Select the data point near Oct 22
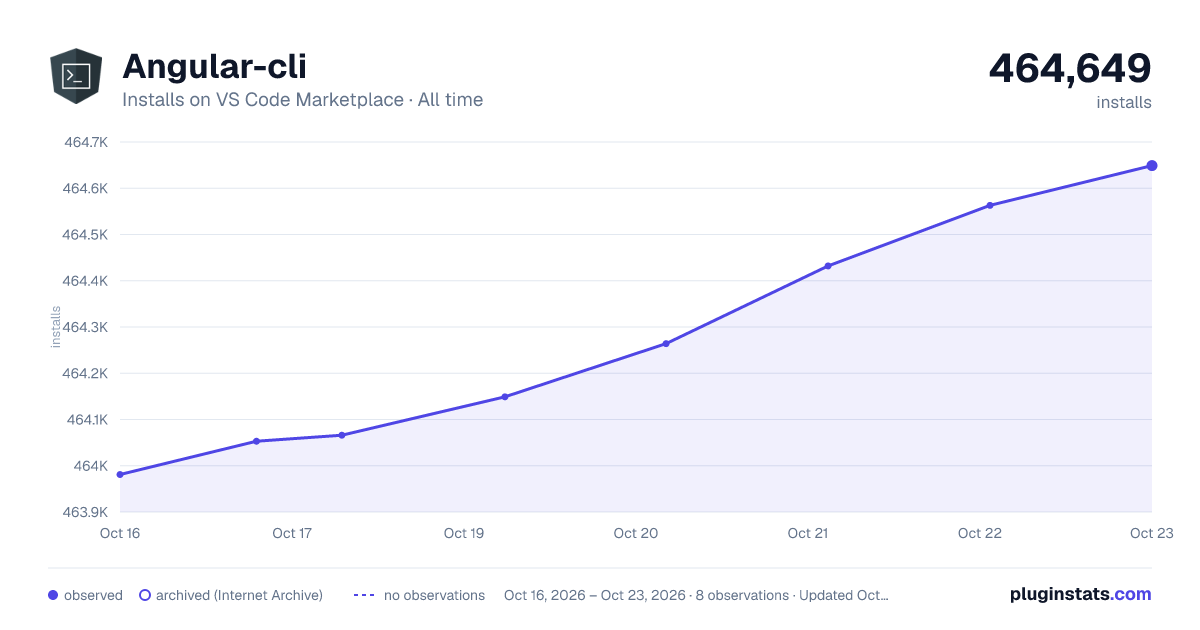1200x630 pixels. (990, 205)
